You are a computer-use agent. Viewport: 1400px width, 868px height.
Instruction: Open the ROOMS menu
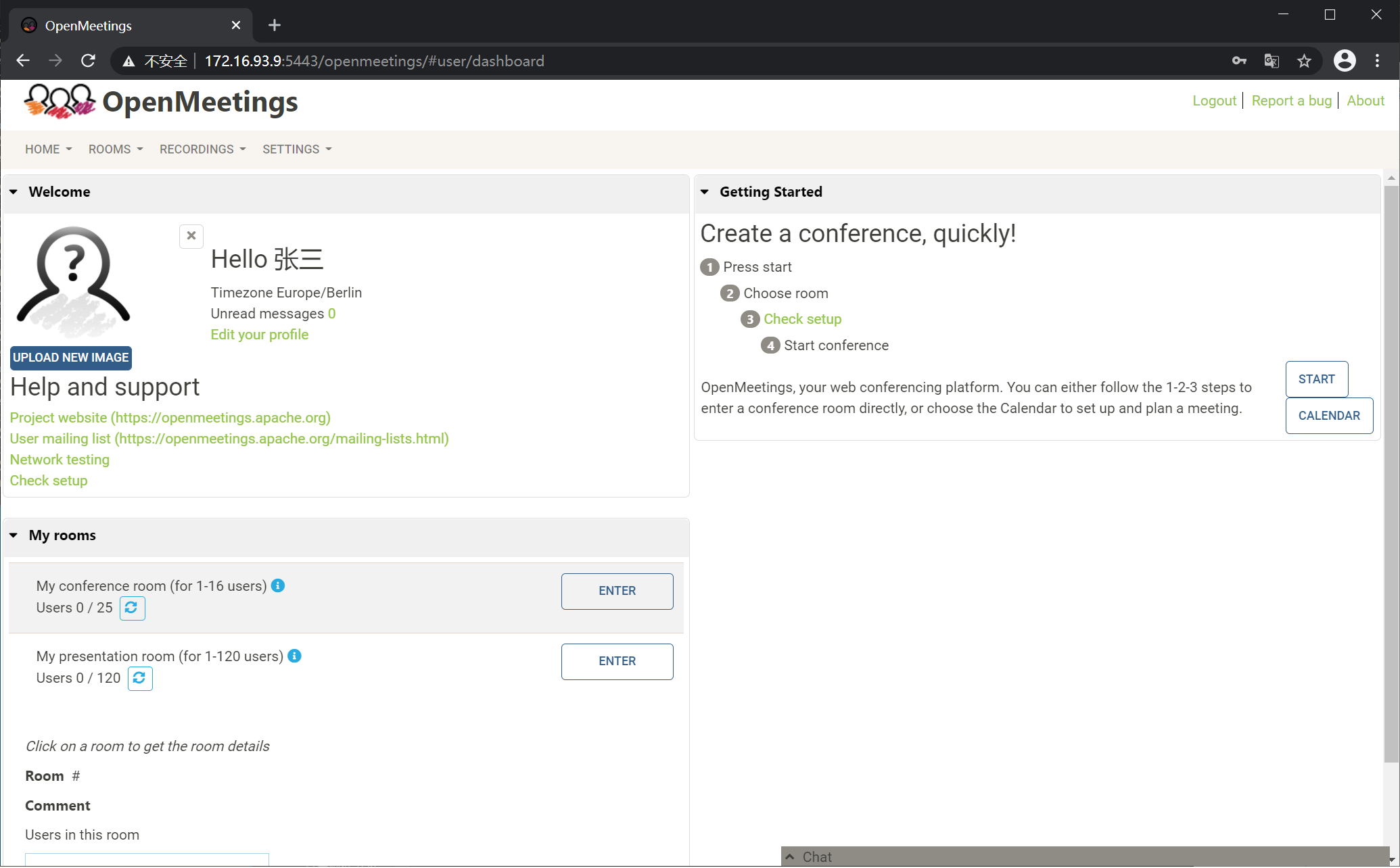116,149
